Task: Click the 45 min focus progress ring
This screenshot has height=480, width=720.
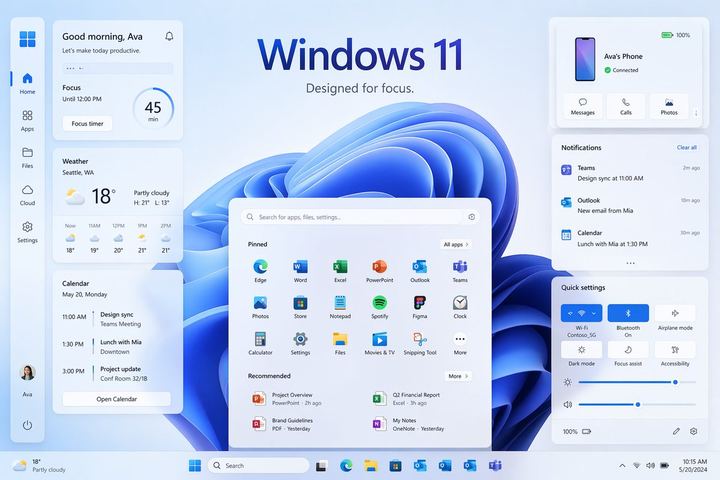Action: click(153, 109)
